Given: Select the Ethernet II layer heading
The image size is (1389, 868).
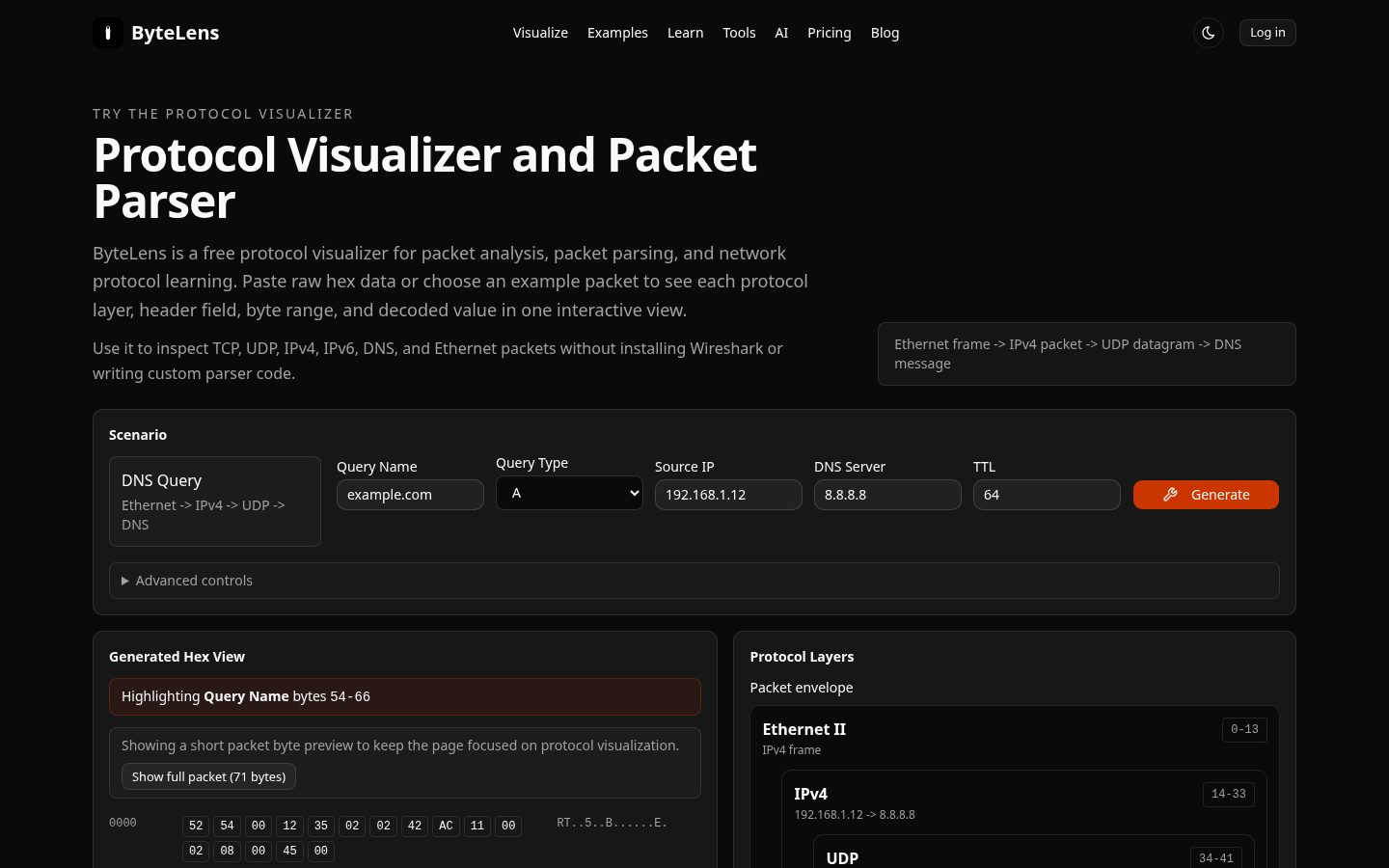Looking at the screenshot, I should (x=803, y=729).
